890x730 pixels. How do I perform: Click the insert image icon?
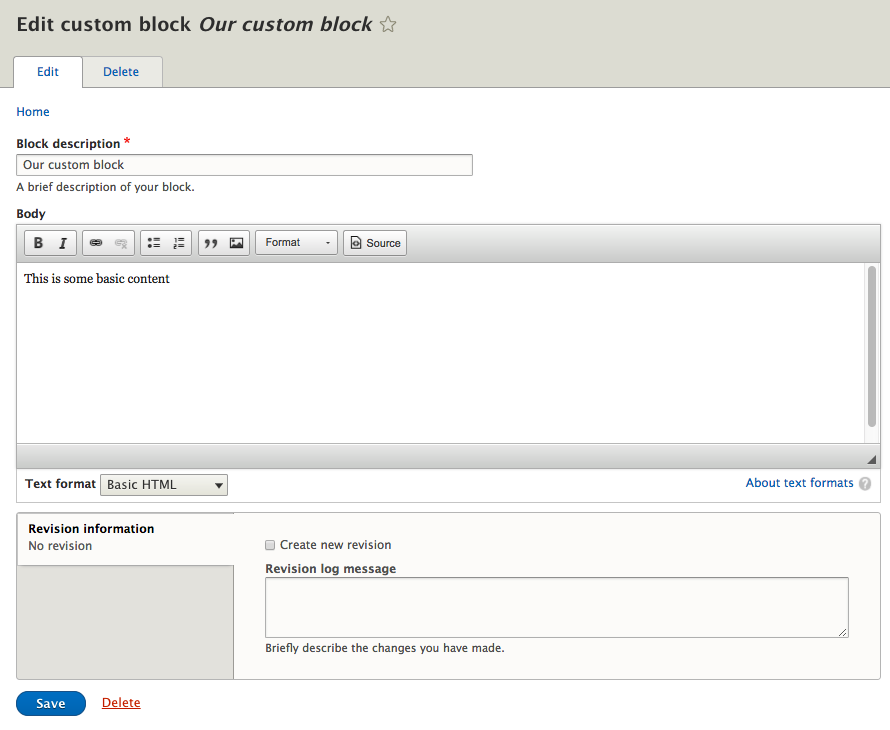(237, 243)
